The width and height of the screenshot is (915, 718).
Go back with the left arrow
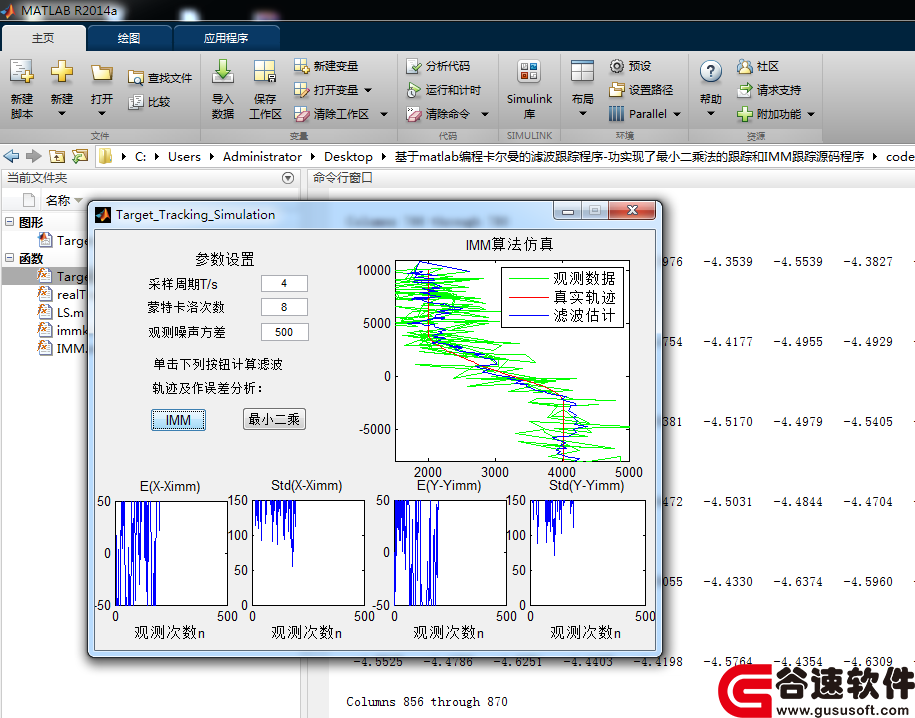(x=11, y=156)
